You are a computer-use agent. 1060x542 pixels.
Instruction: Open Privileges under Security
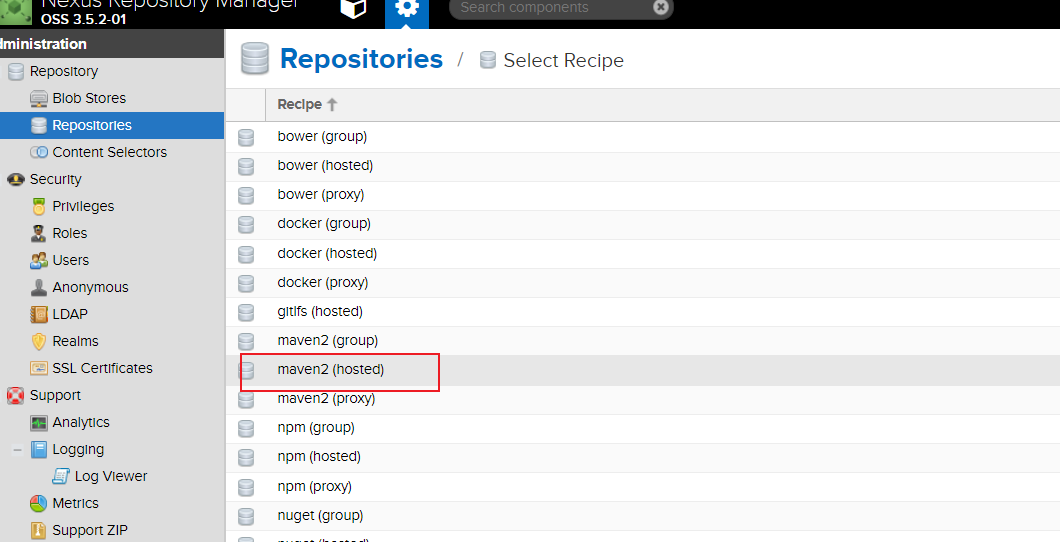(x=83, y=206)
